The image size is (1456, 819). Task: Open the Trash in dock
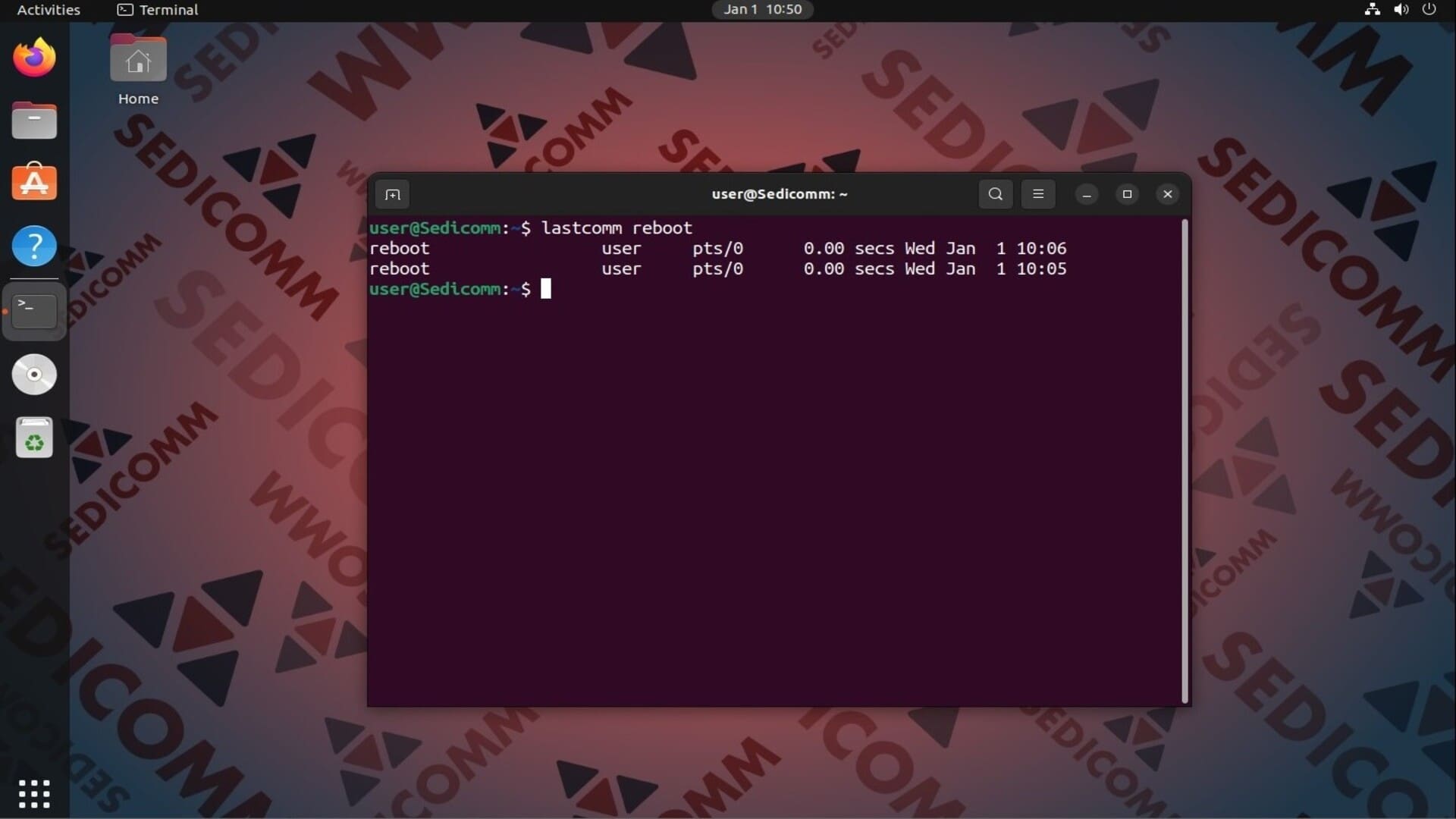pyautogui.click(x=34, y=438)
